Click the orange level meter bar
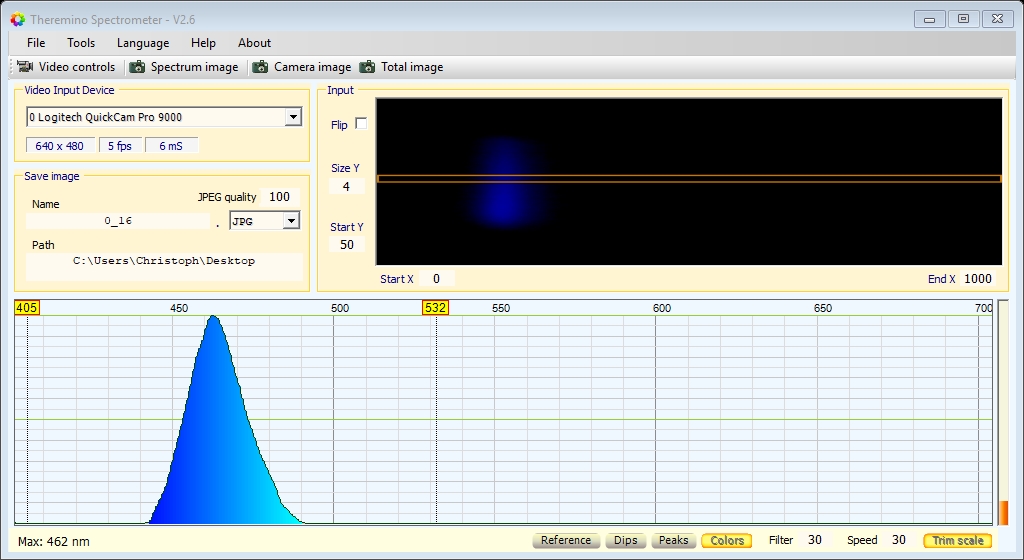Viewport: 1024px width, 560px height. pyautogui.click(x=1004, y=512)
